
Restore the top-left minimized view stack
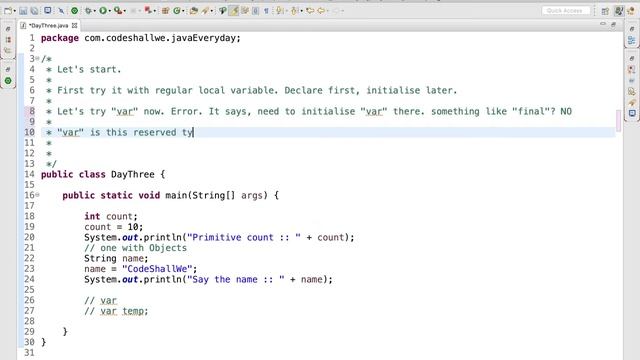click(8, 29)
